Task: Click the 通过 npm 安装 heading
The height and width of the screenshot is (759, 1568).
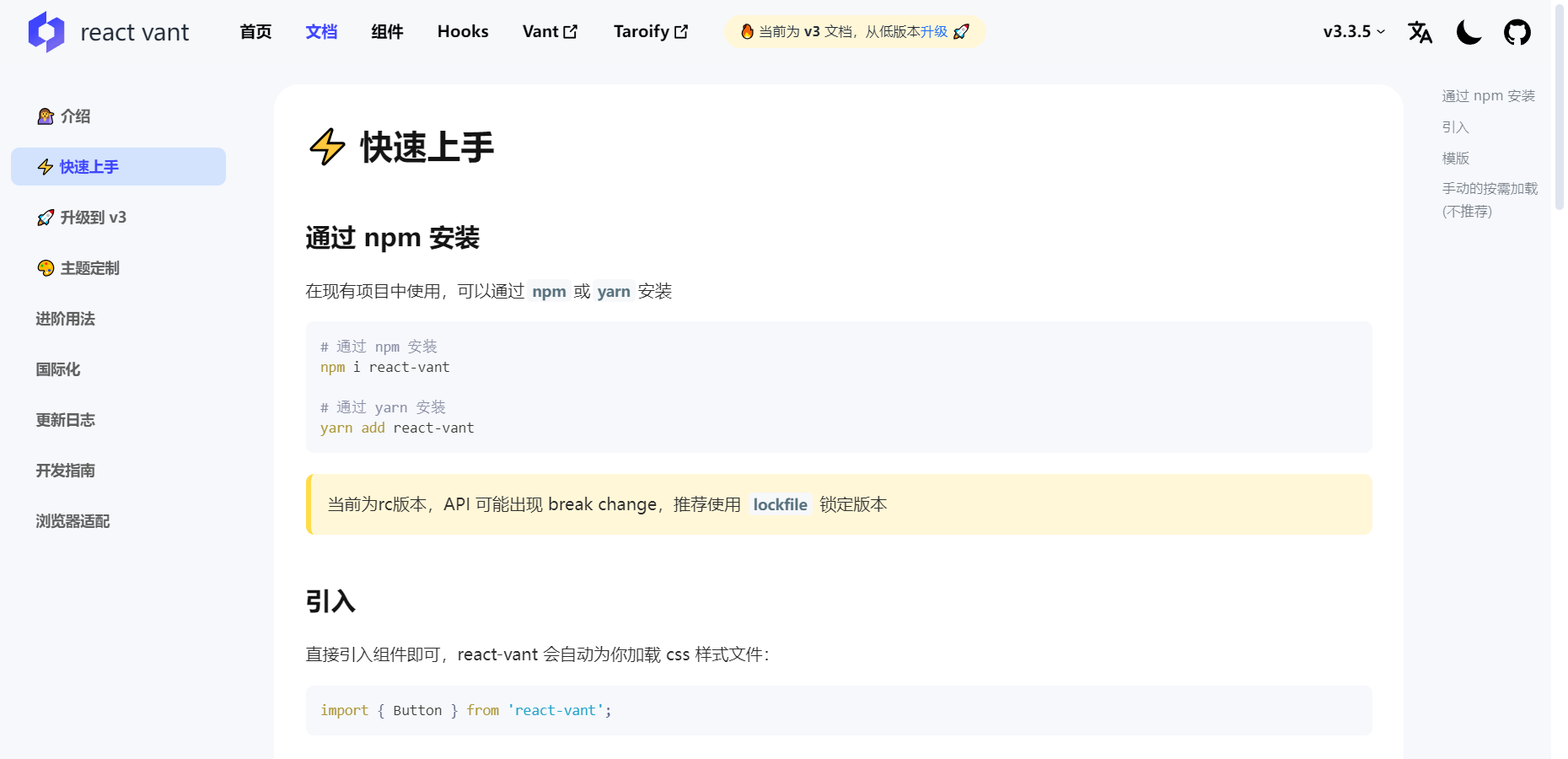Action: coord(392,238)
